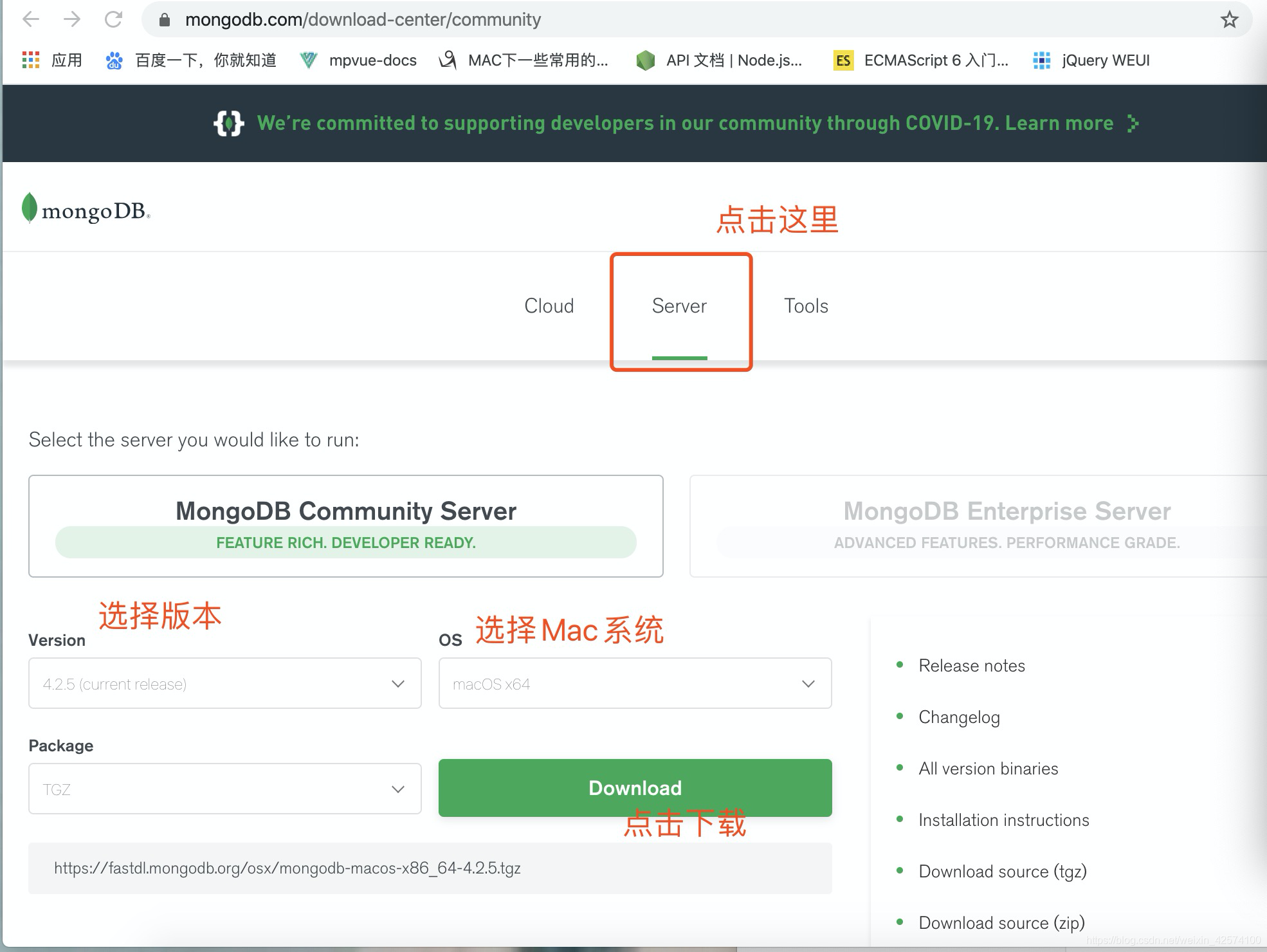The height and width of the screenshot is (952, 1267).
Task: Reload the page with refresh icon
Action: 113,19
